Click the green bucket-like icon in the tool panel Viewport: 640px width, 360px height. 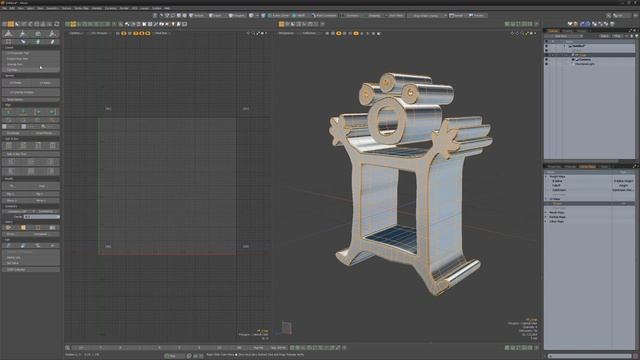(x=38, y=42)
